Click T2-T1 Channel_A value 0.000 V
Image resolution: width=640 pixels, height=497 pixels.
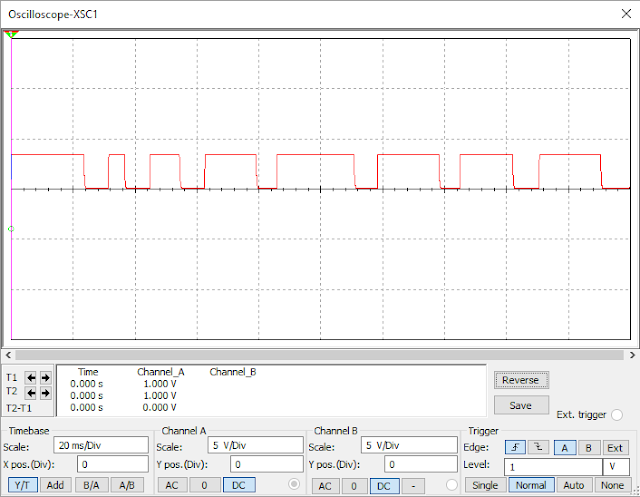(159, 407)
